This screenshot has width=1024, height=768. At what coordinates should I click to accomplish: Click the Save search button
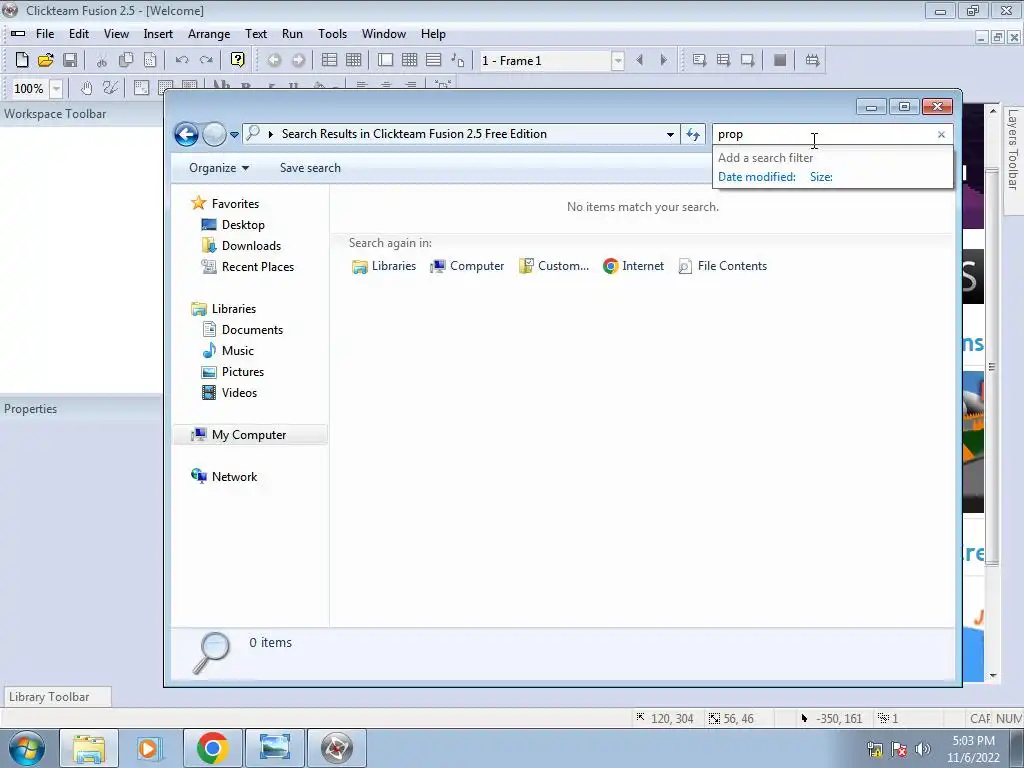pyautogui.click(x=310, y=168)
